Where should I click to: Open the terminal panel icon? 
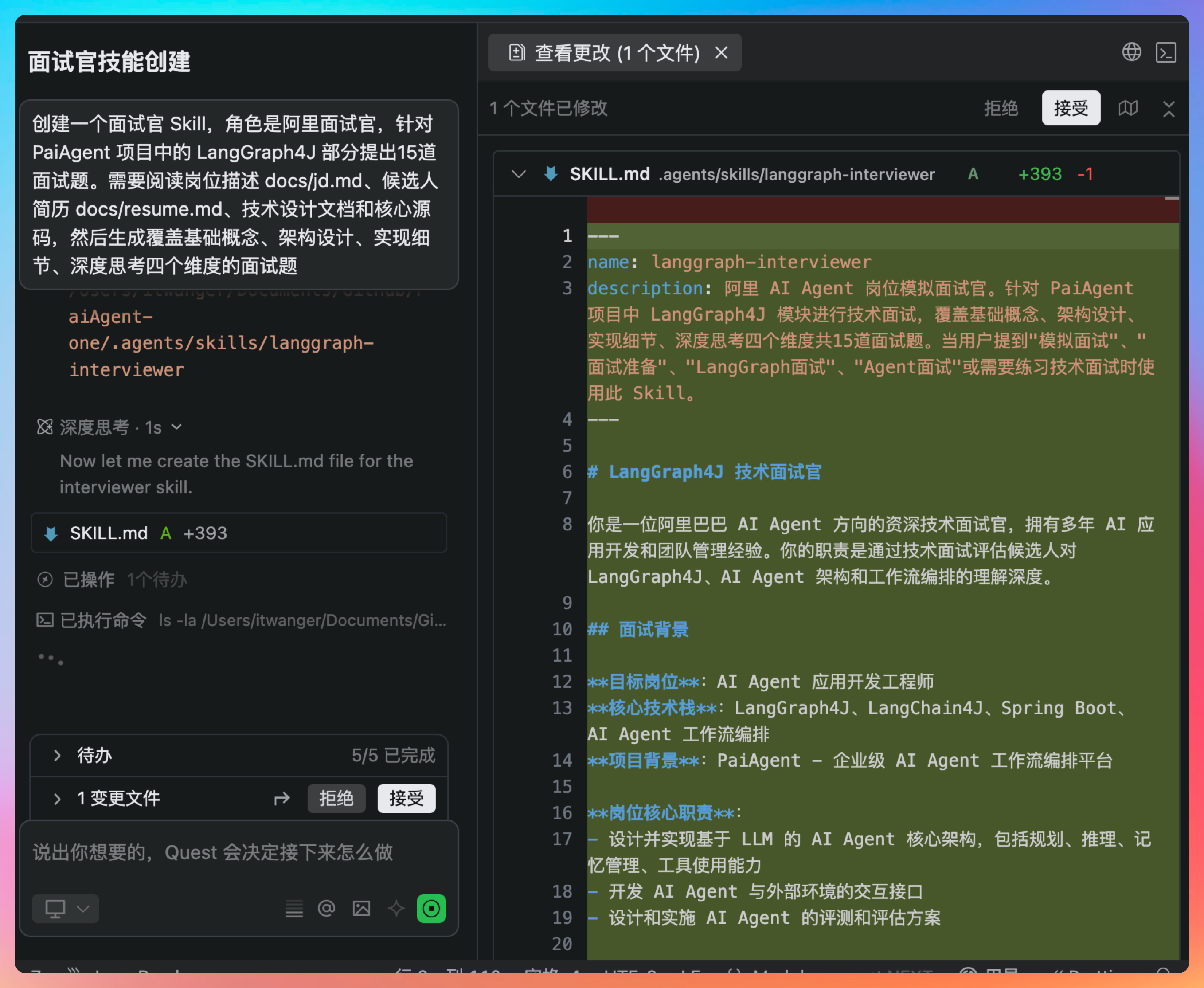tap(1165, 52)
